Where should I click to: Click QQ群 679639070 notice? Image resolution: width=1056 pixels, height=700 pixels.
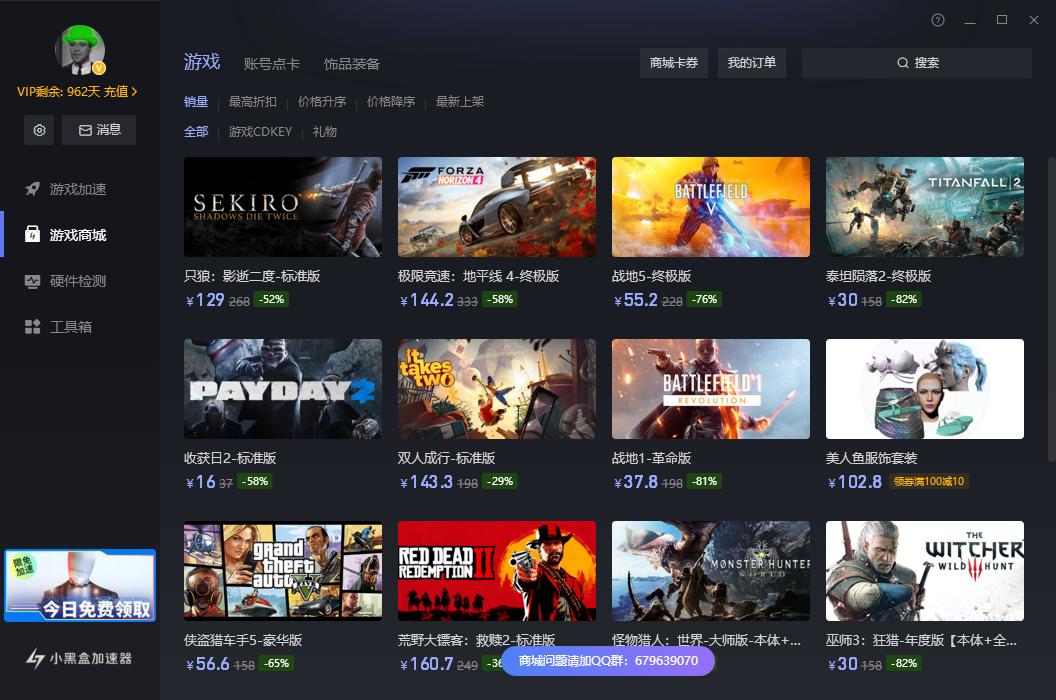[608, 661]
